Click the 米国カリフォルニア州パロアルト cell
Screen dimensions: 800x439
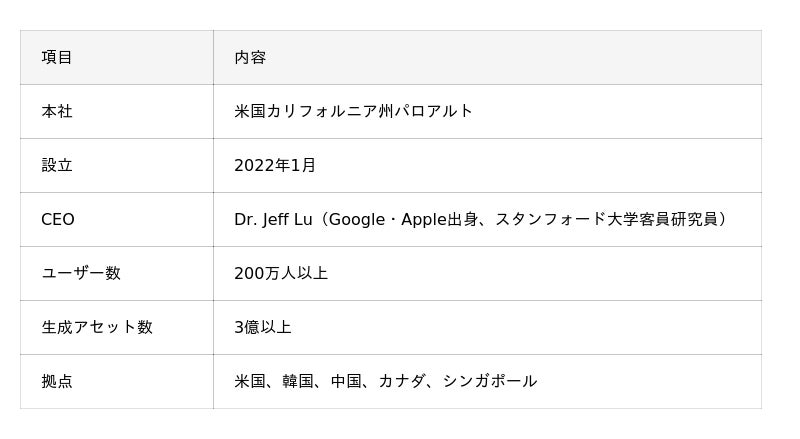pyautogui.click(x=353, y=112)
